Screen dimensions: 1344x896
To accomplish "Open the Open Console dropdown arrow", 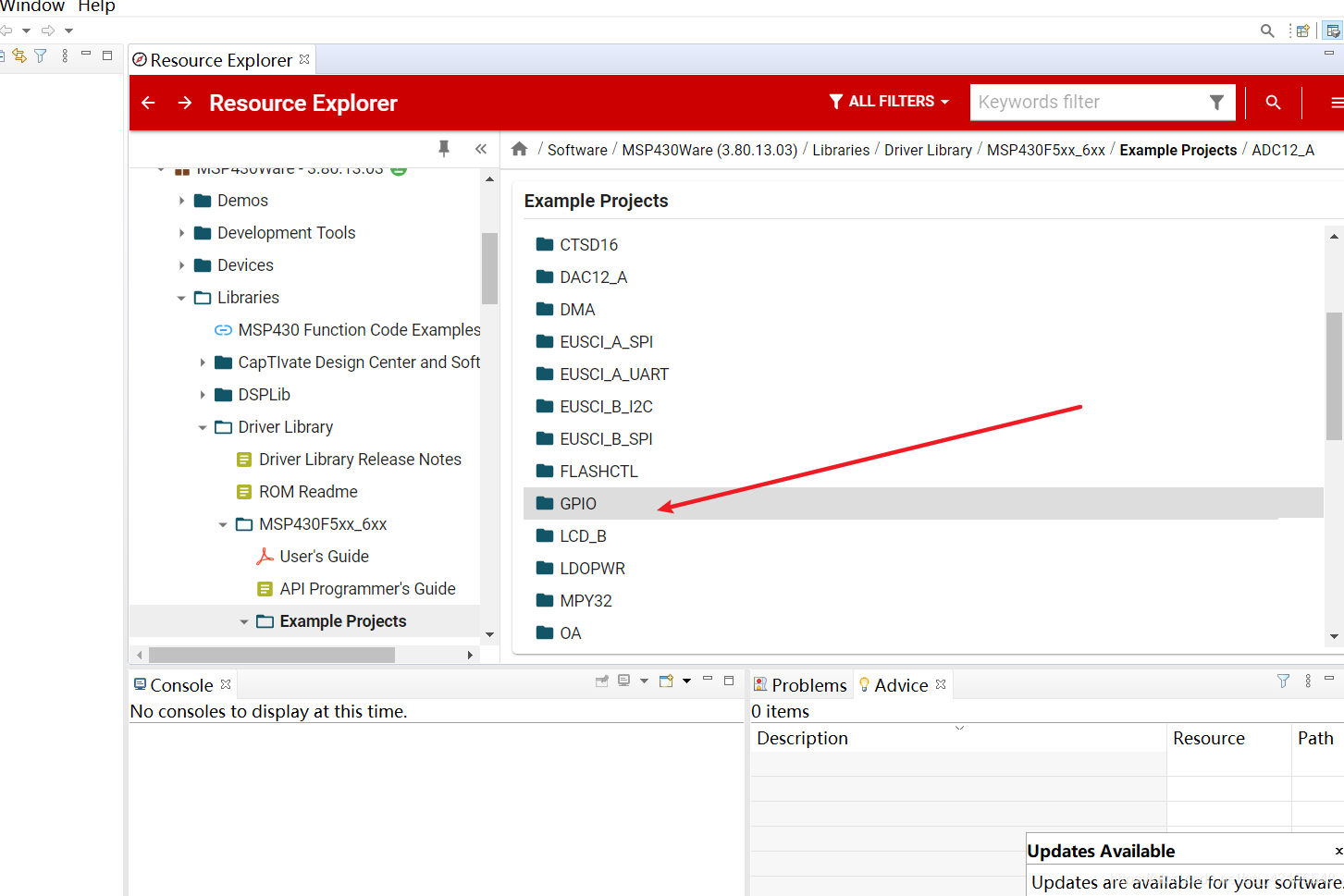I will pos(686,681).
